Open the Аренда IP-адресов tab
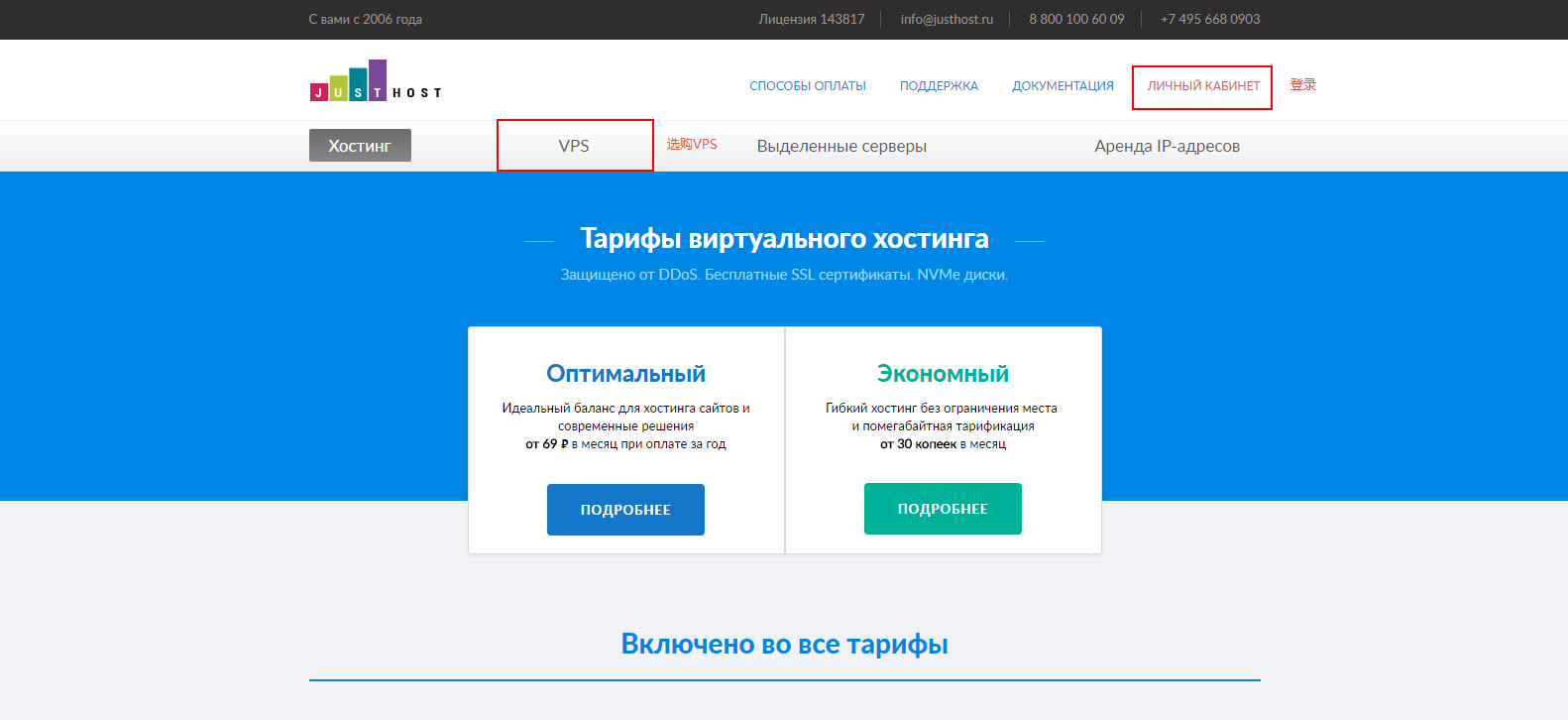The width and height of the screenshot is (1568, 720). coord(1167,146)
